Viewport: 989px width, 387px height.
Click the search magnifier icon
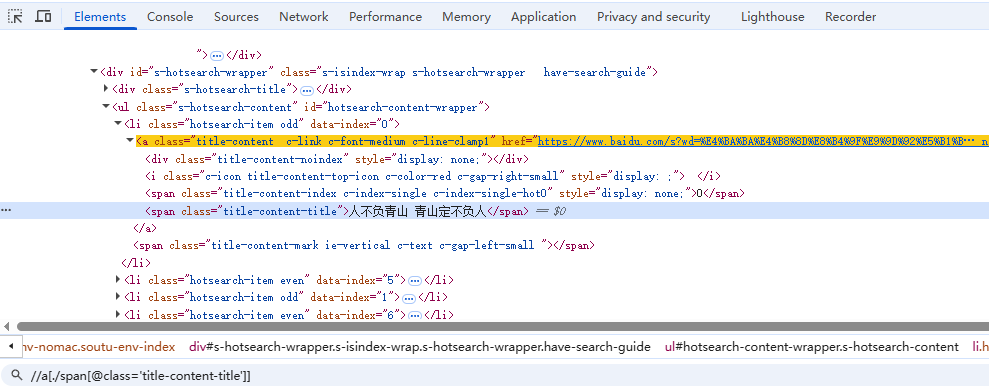click(x=16, y=376)
